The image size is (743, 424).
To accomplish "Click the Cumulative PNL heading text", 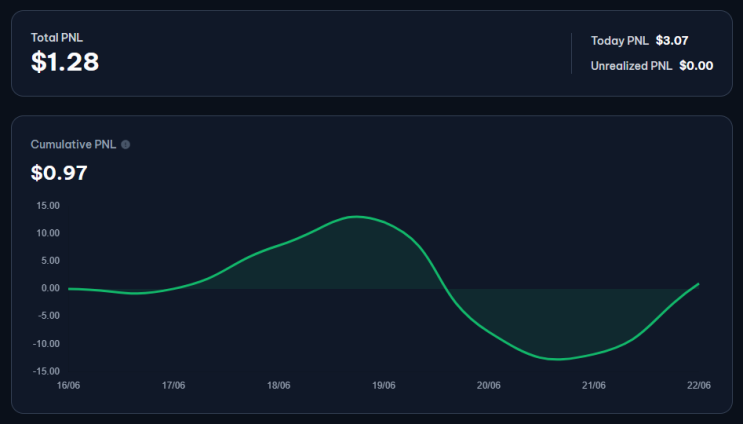I will point(73,144).
